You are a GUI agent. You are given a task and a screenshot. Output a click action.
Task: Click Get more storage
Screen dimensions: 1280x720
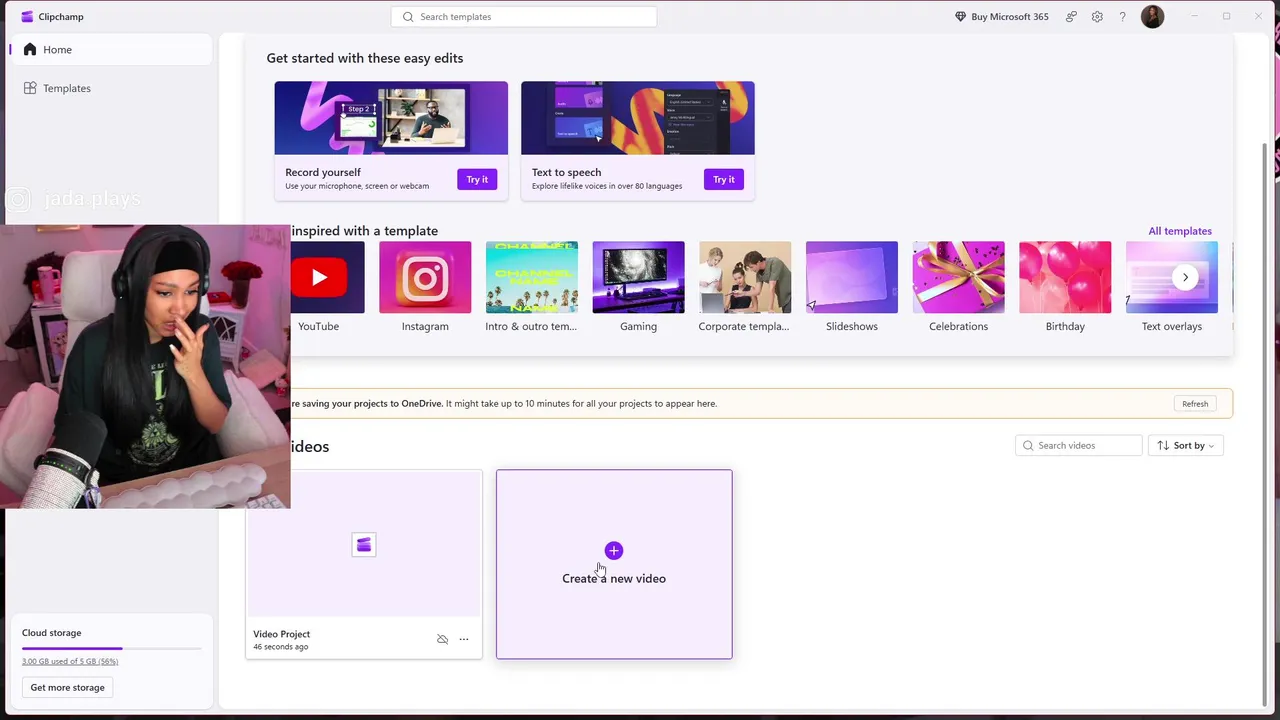coord(67,688)
